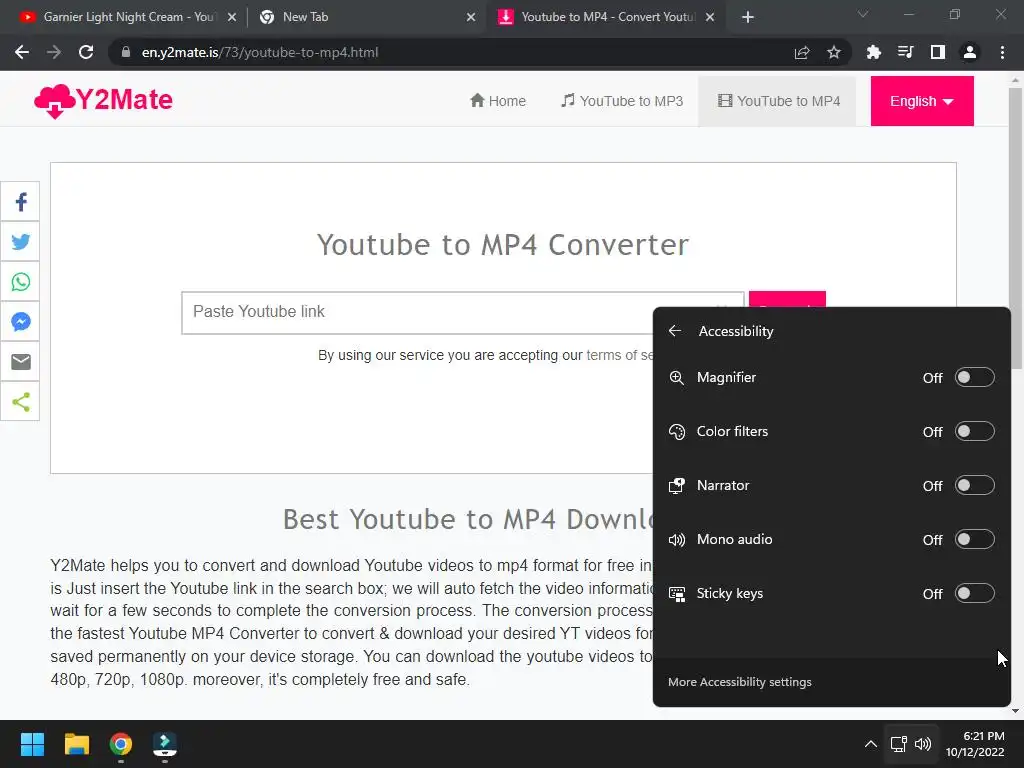Image resolution: width=1024 pixels, height=768 pixels.
Task: Click the browser address bar URL
Action: pyautogui.click(x=260, y=52)
